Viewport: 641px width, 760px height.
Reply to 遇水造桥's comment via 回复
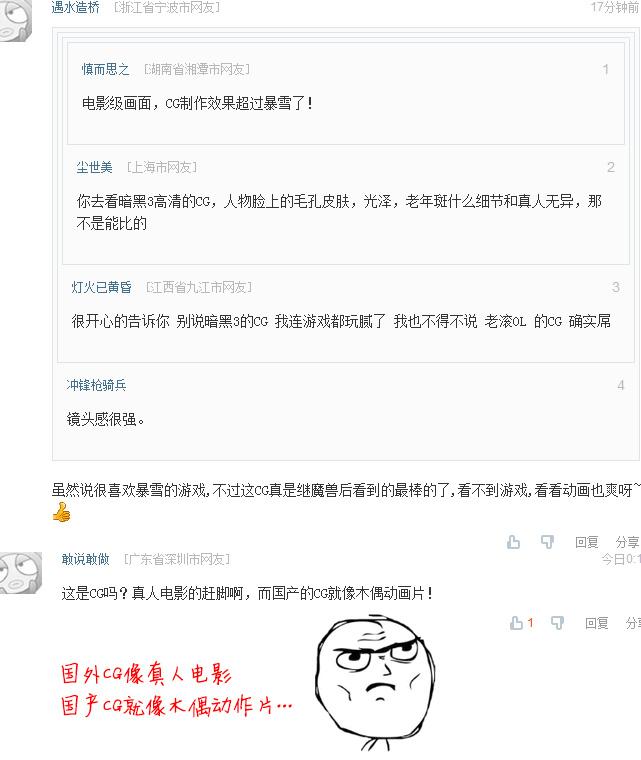click(587, 542)
